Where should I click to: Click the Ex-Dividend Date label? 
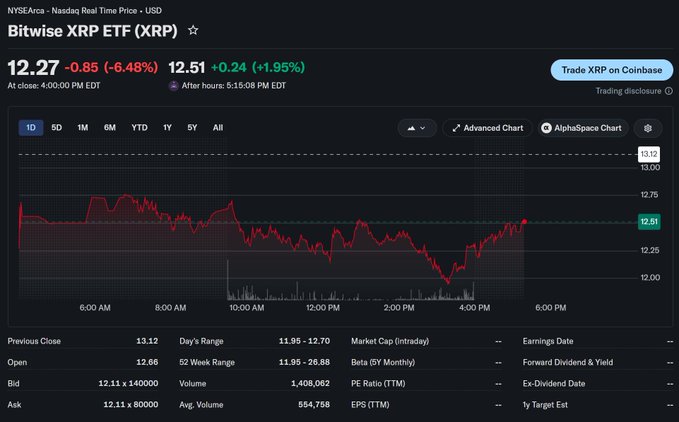[554, 383]
